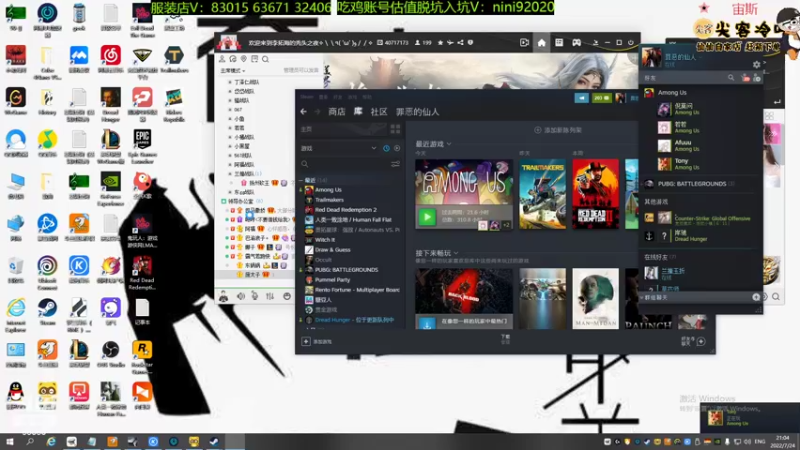Toggle Steam library grid view icon

point(395,129)
